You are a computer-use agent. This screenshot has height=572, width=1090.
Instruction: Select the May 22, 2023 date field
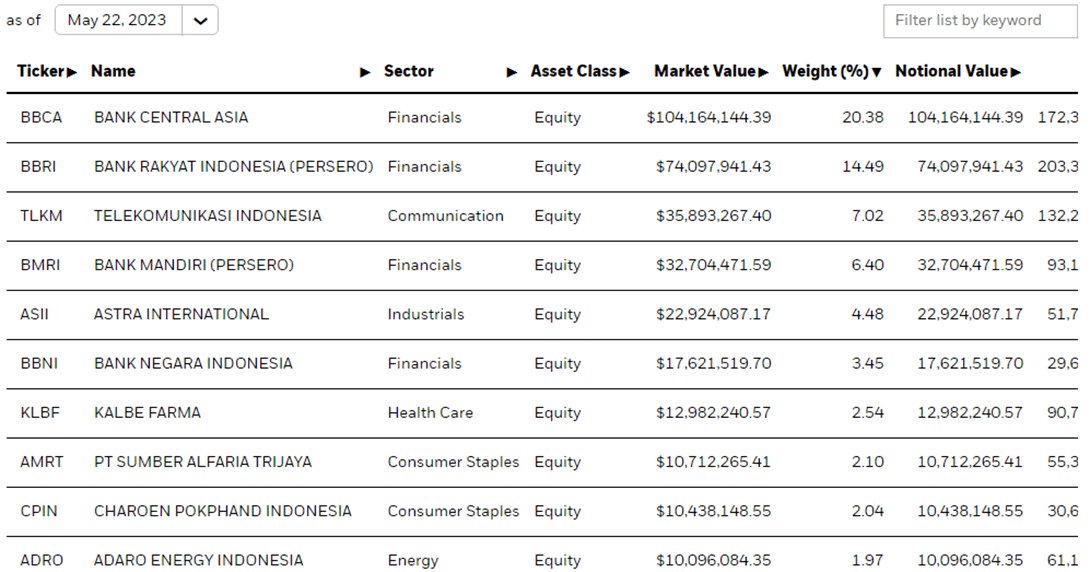(118, 20)
